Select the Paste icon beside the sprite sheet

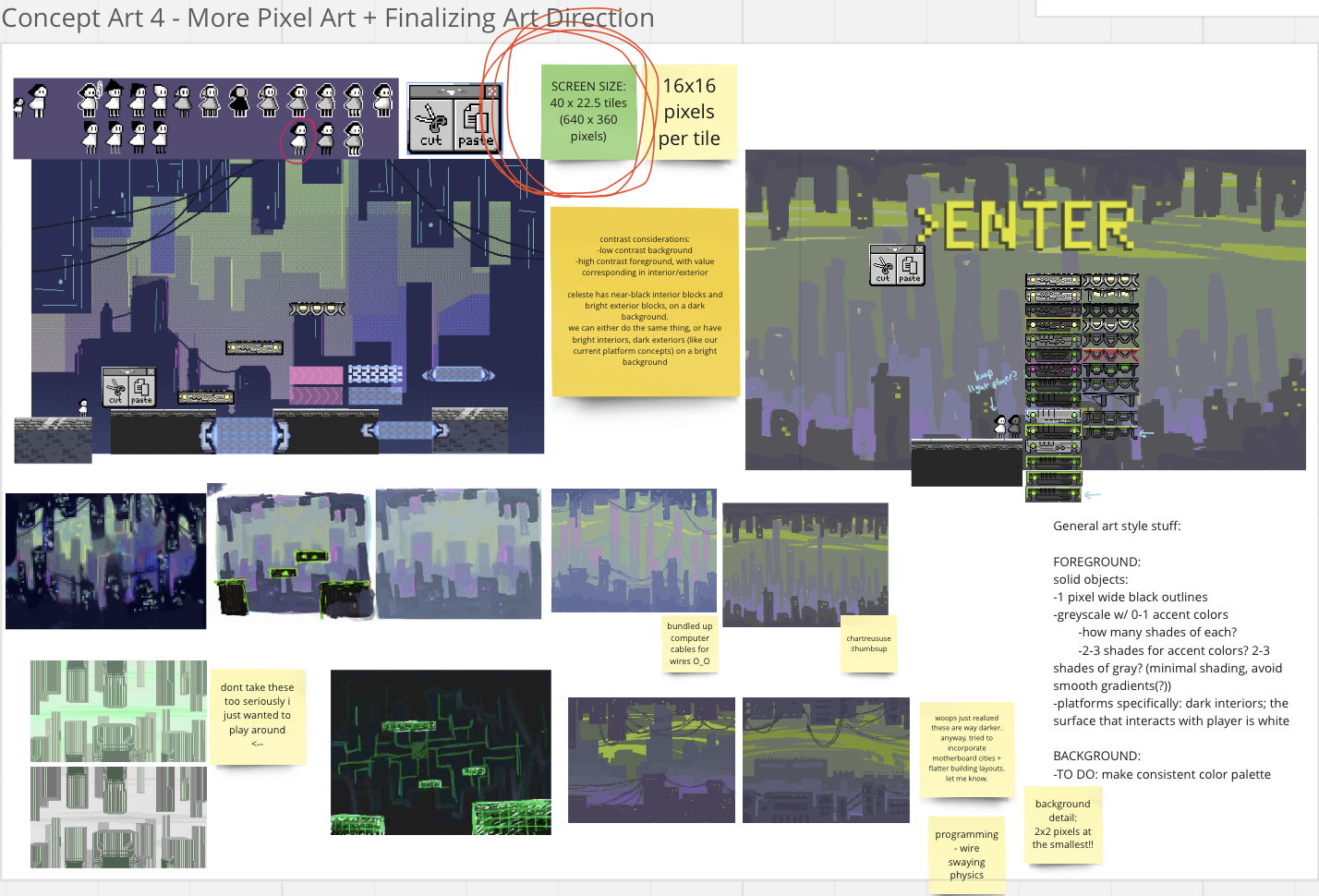(474, 118)
